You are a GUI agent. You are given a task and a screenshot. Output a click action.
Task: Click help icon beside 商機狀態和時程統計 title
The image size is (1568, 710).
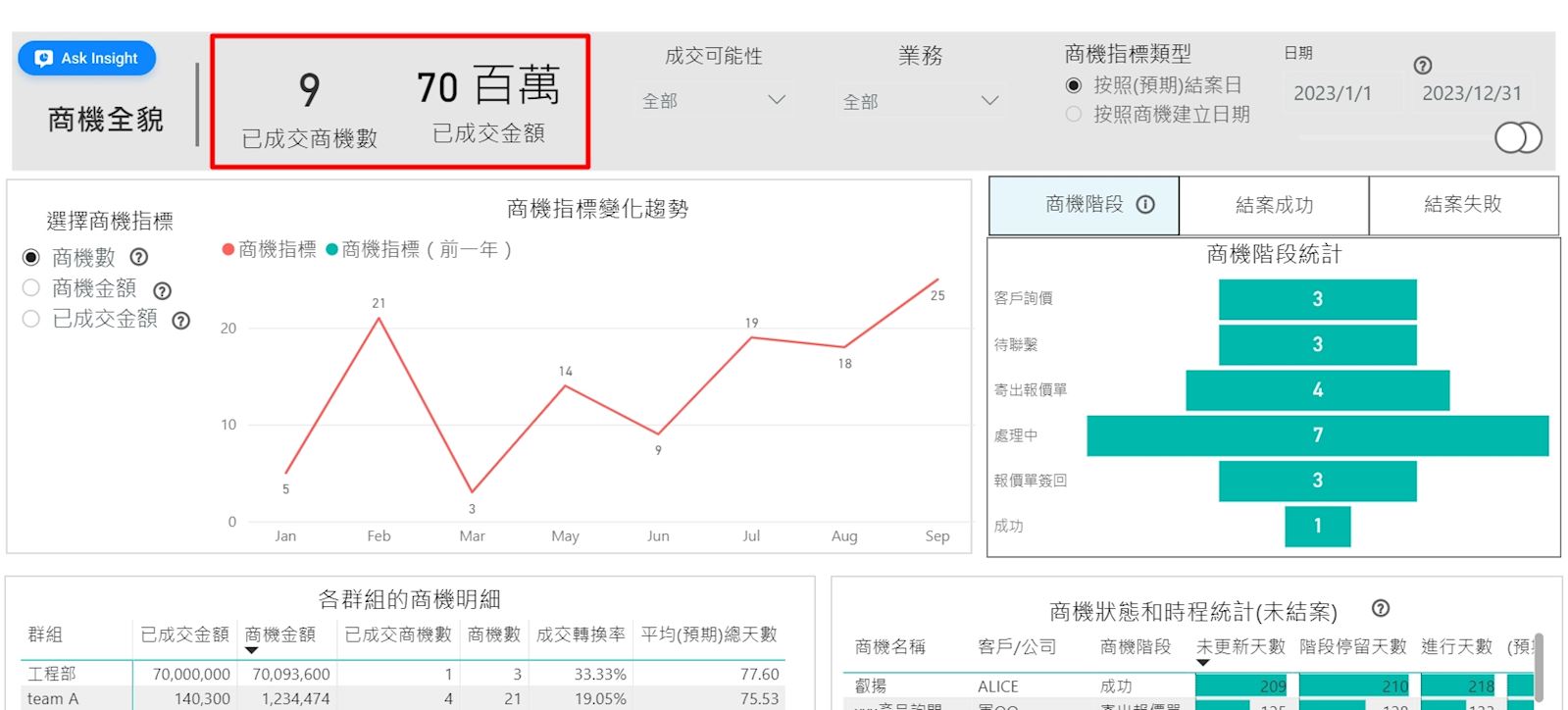[1381, 608]
